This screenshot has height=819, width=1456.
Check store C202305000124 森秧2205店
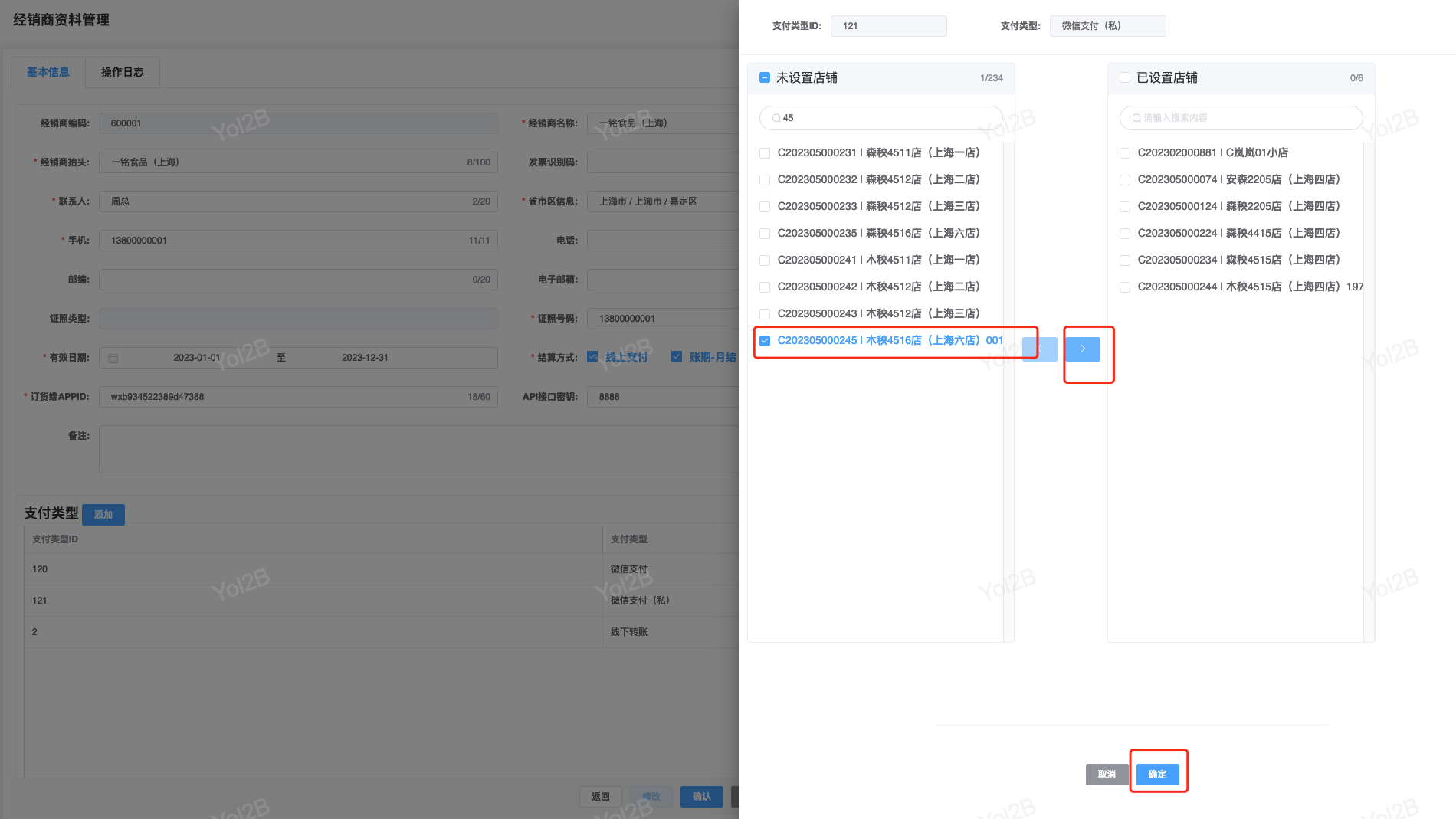[x=1125, y=207]
